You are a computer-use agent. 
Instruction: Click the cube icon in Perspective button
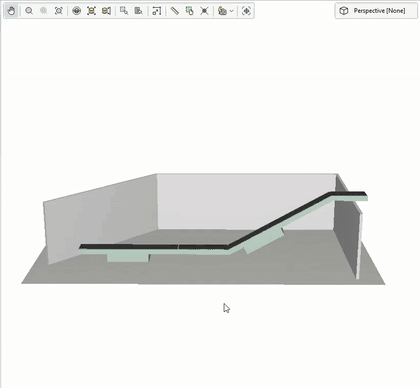[344, 11]
